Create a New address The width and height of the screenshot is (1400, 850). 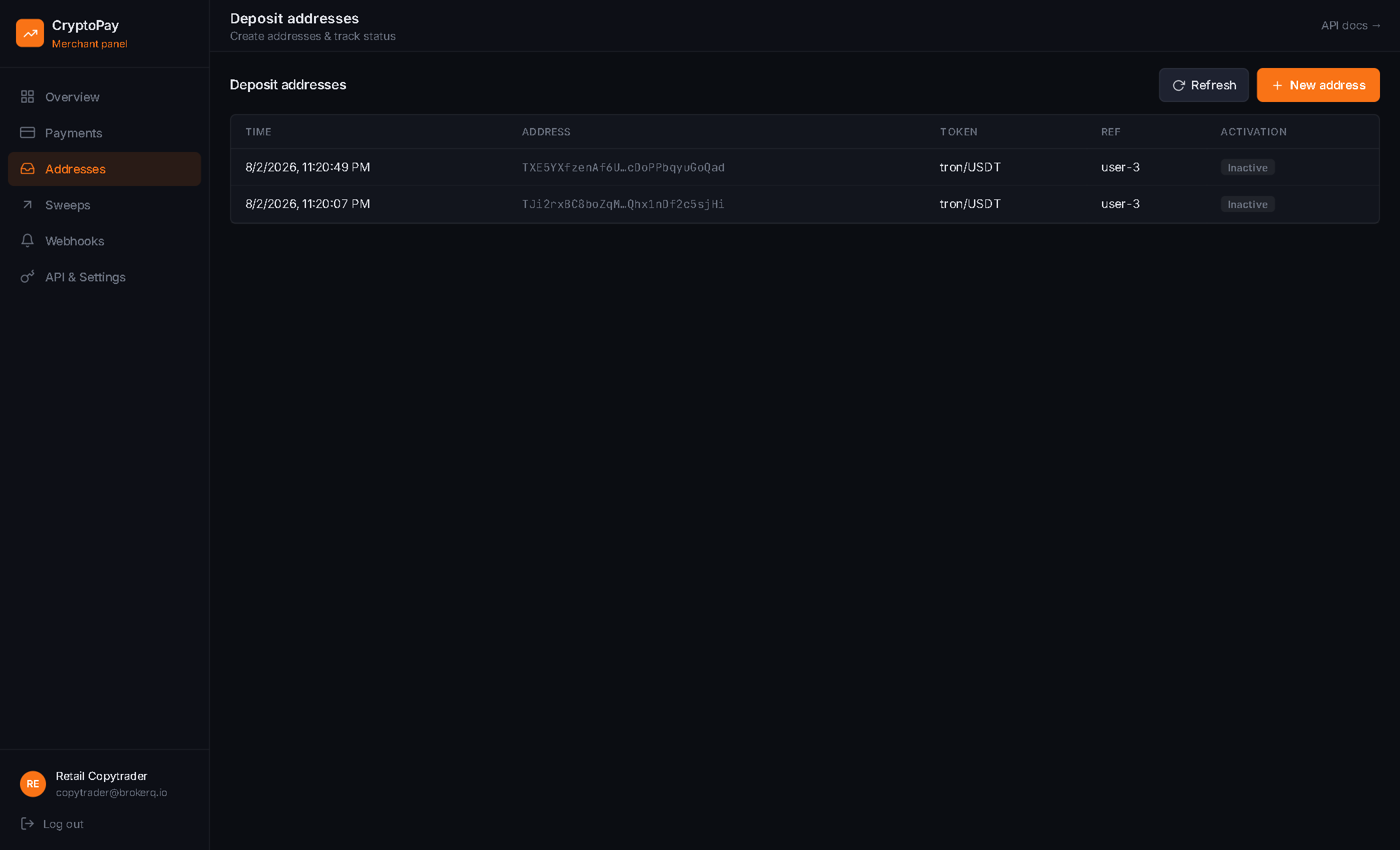coord(1318,85)
